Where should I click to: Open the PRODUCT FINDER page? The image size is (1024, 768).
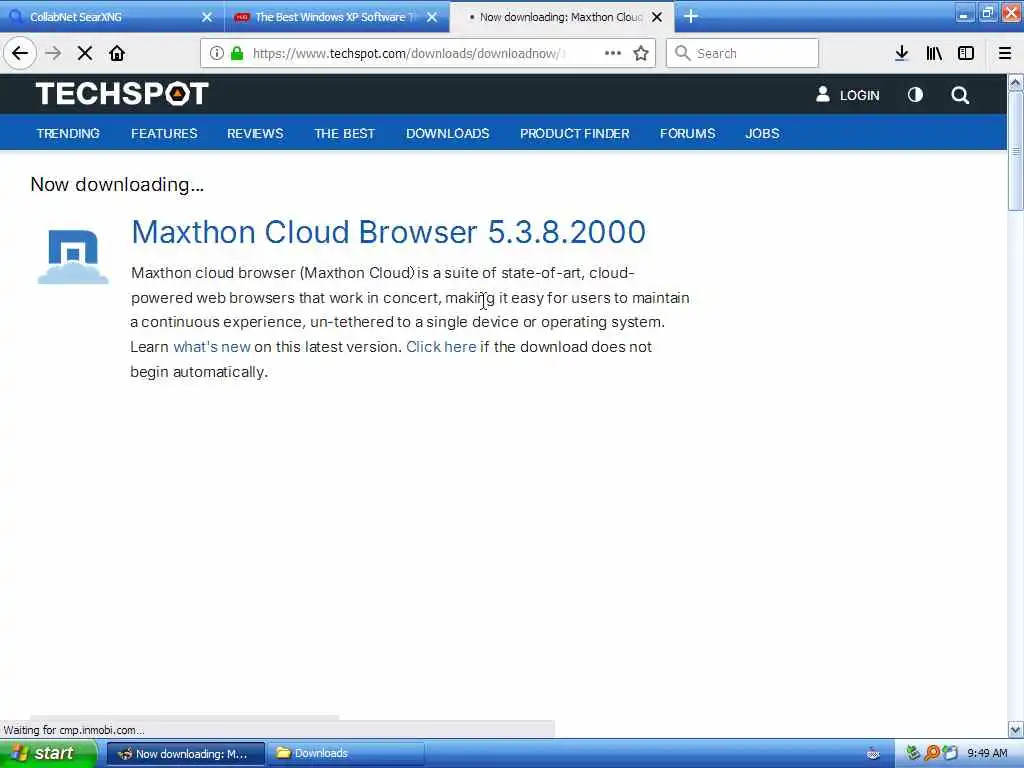tap(575, 134)
